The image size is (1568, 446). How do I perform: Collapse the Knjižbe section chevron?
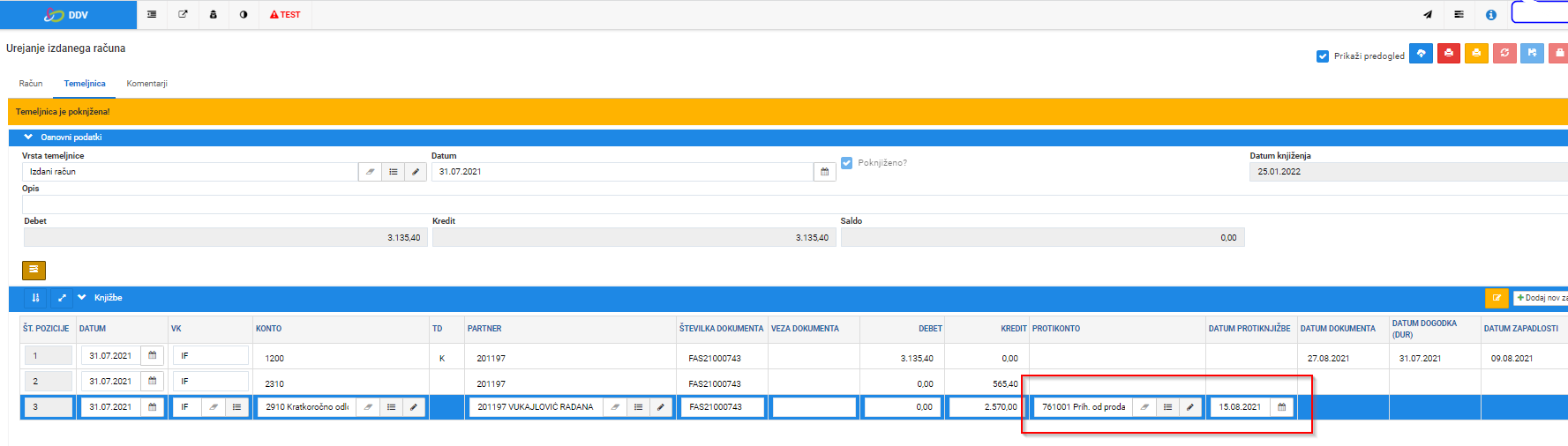[82, 298]
